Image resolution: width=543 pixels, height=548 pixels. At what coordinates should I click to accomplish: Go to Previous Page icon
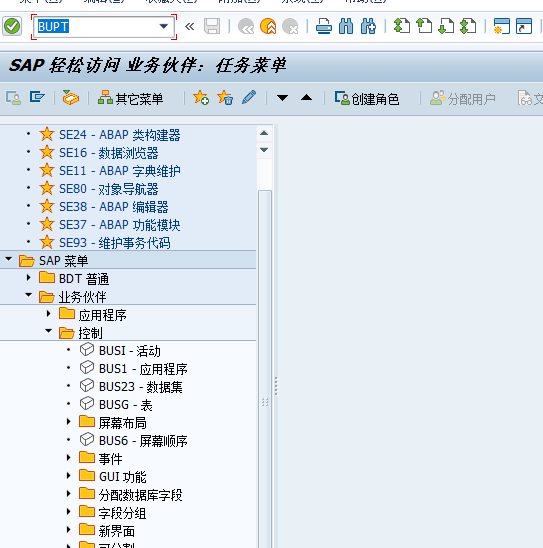424,27
